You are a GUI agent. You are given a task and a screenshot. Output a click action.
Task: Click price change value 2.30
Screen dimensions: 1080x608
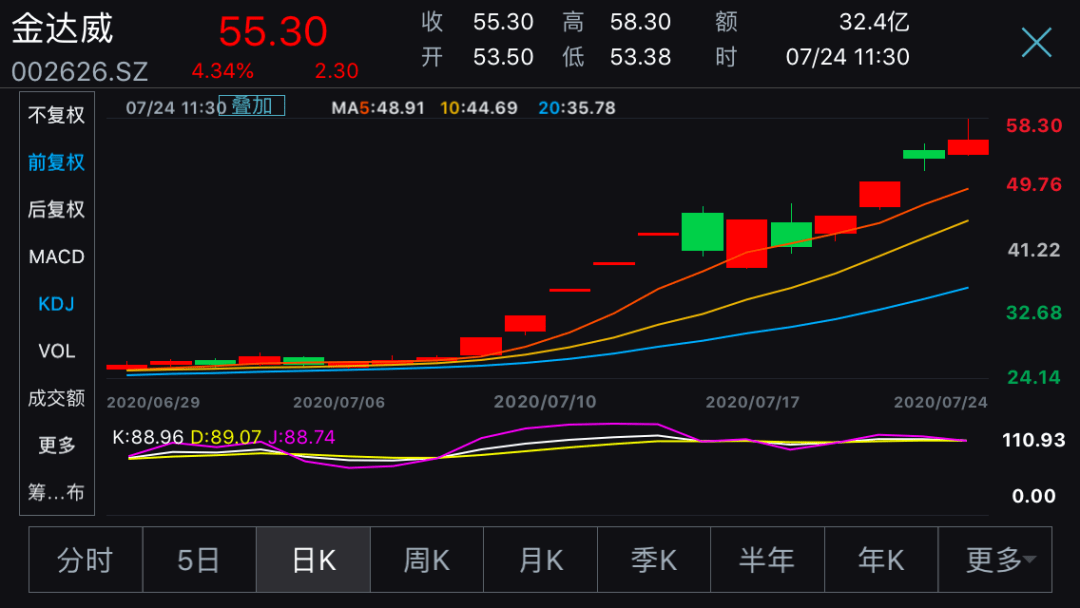coord(336,71)
